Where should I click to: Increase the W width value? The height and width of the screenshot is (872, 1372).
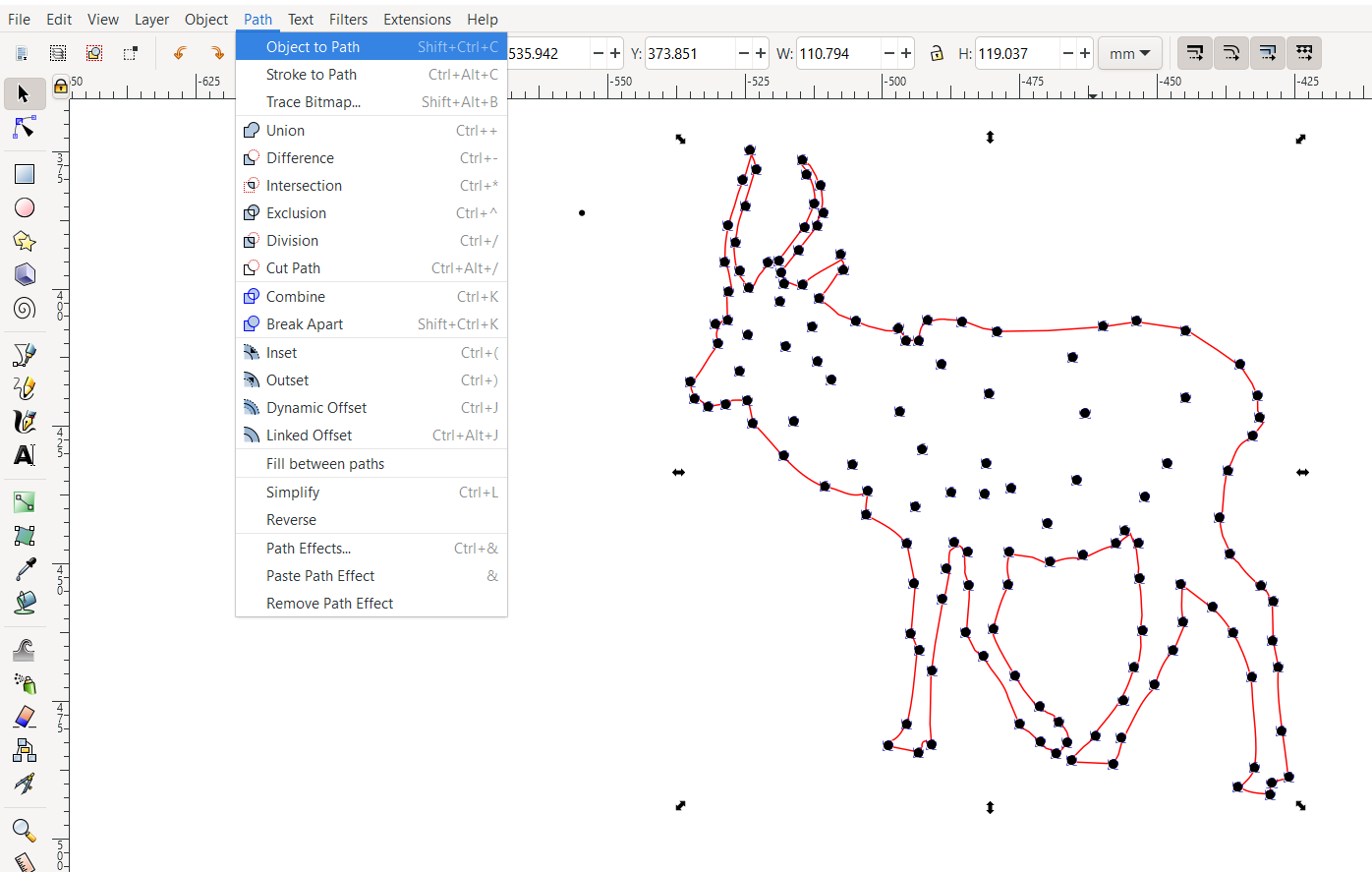(x=906, y=53)
